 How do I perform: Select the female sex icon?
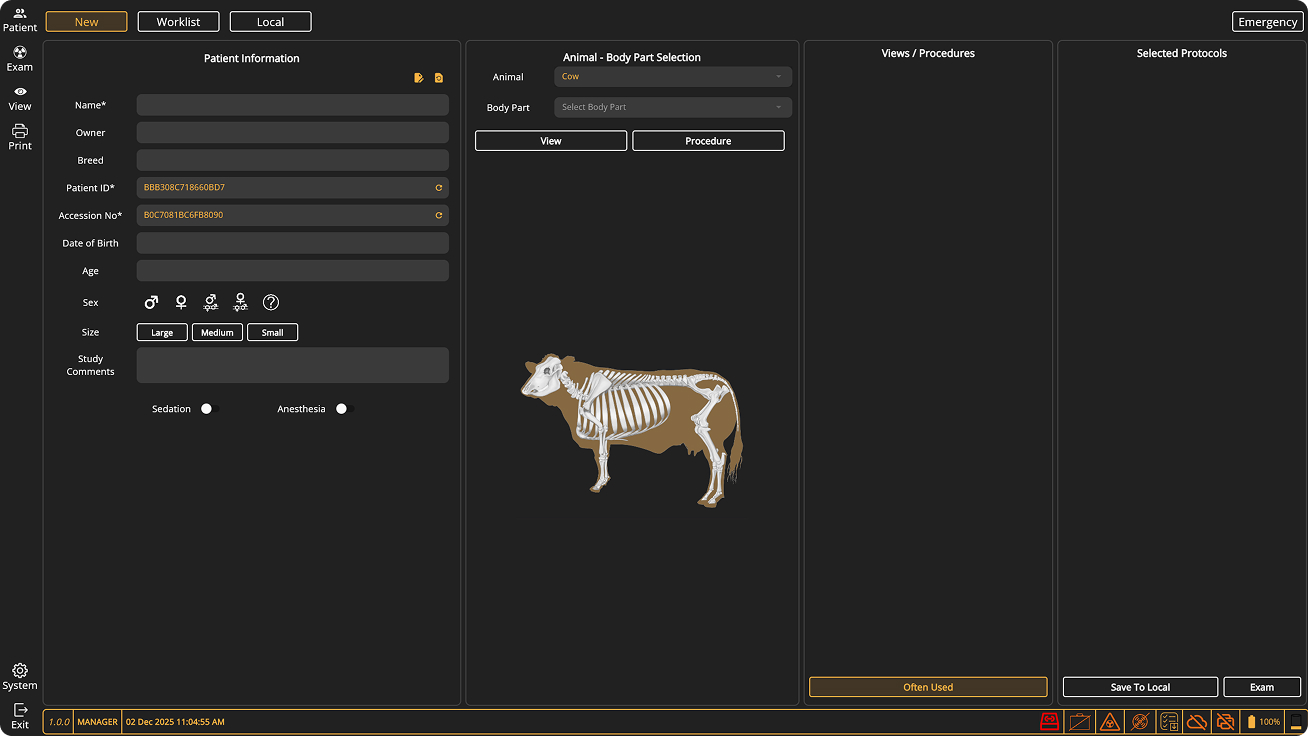pyautogui.click(x=181, y=302)
